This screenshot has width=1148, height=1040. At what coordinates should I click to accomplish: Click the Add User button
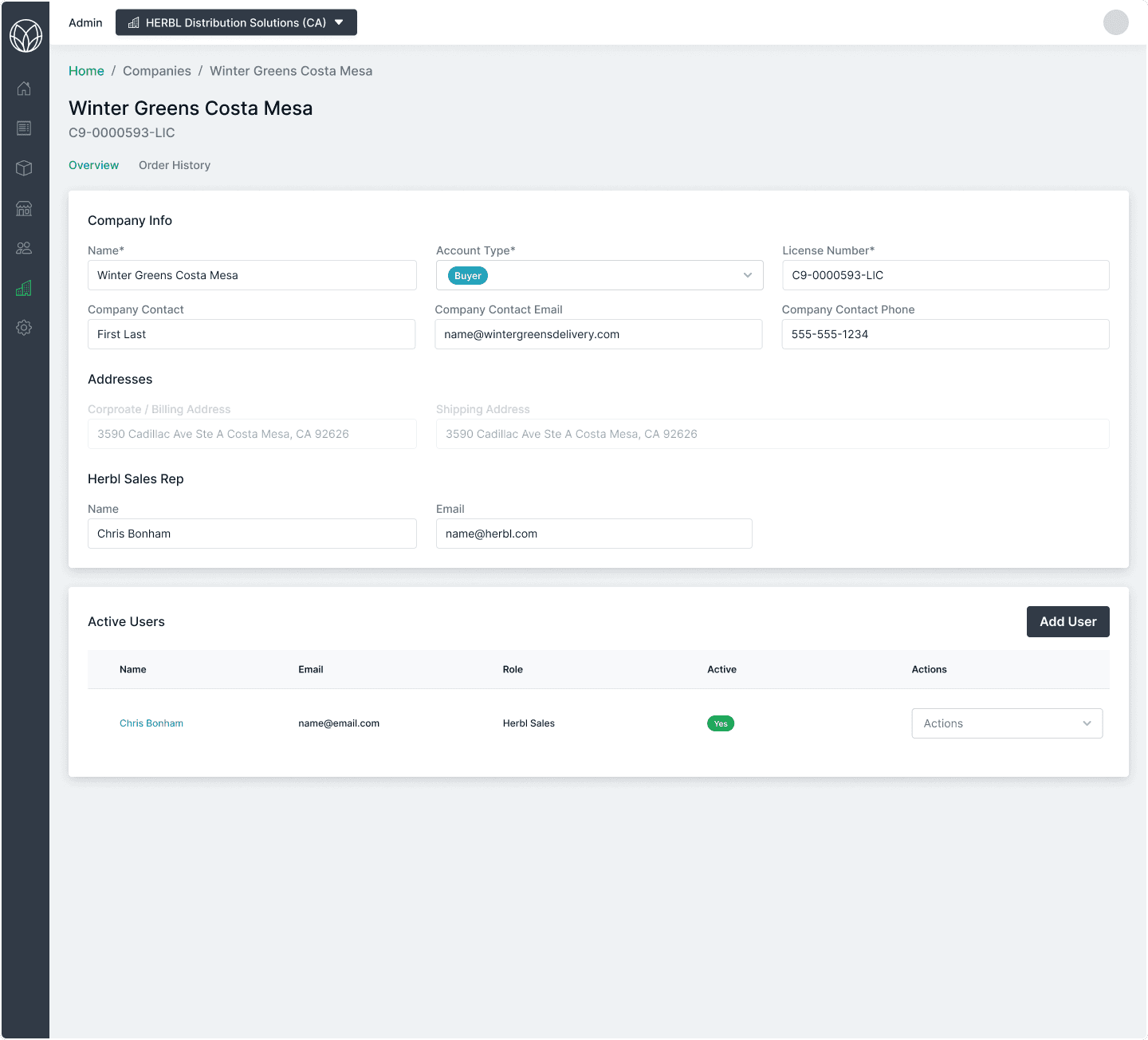pyautogui.click(x=1067, y=621)
